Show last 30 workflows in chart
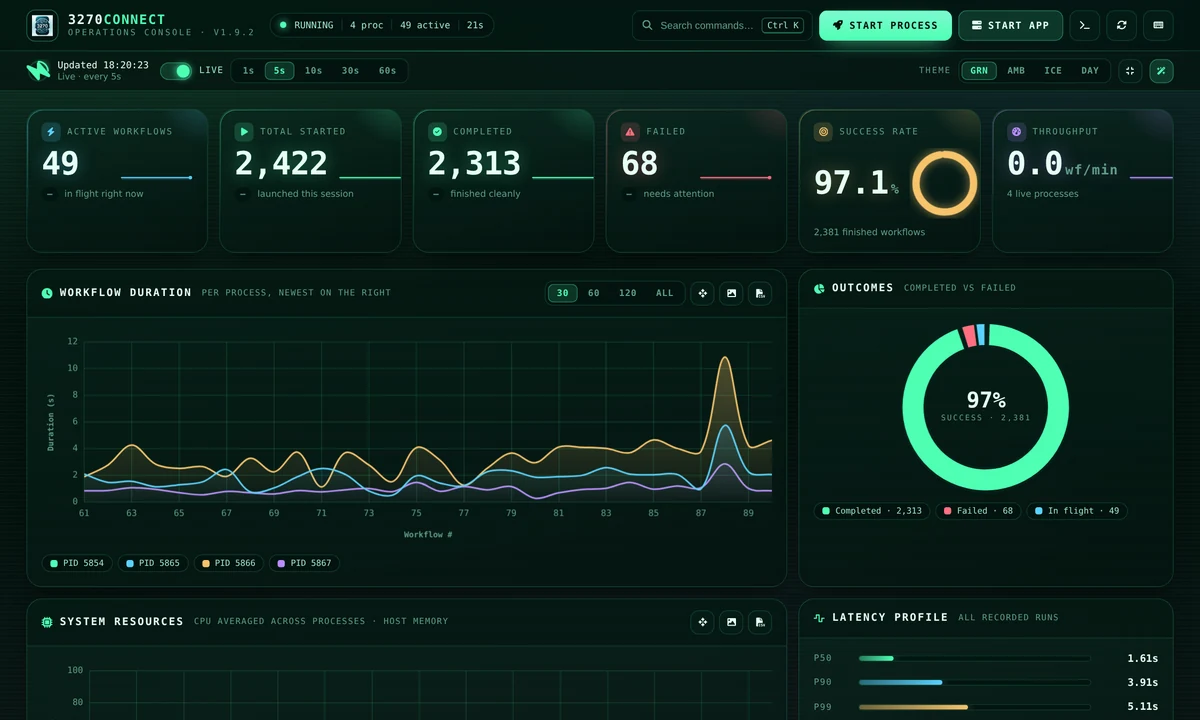This screenshot has width=1200, height=720. [563, 293]
